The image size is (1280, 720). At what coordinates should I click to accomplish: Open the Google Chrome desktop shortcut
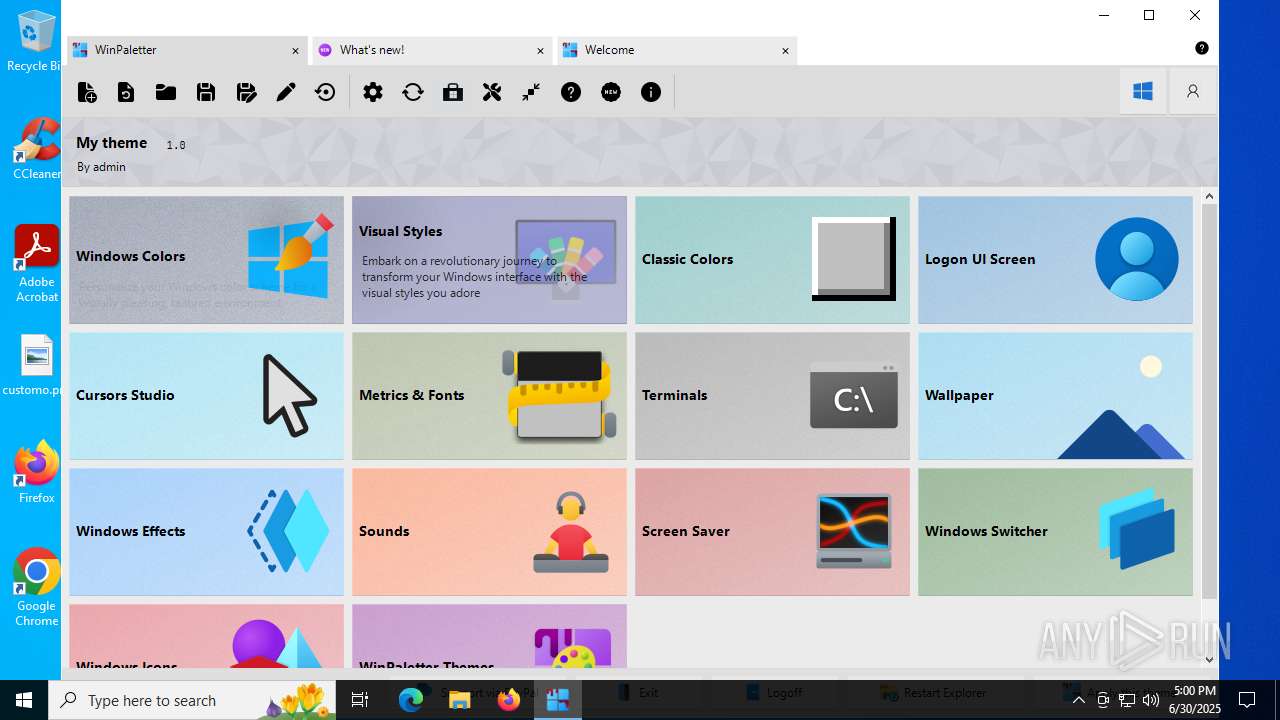(36, 587)
